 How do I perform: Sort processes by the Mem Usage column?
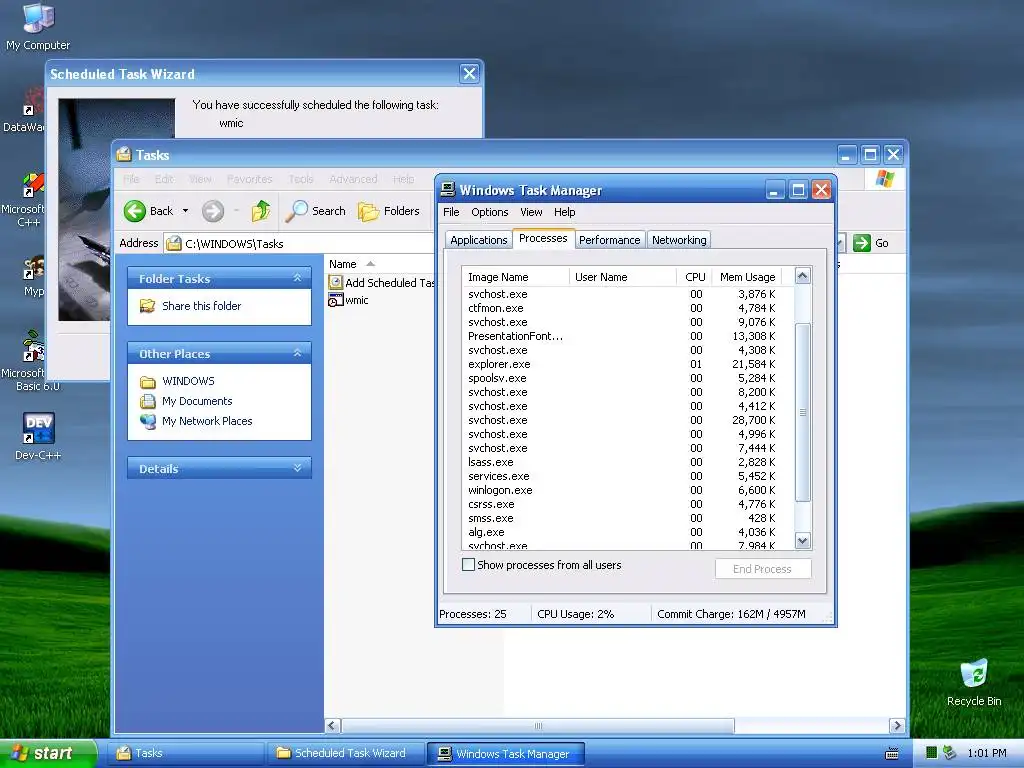point(748,277)
